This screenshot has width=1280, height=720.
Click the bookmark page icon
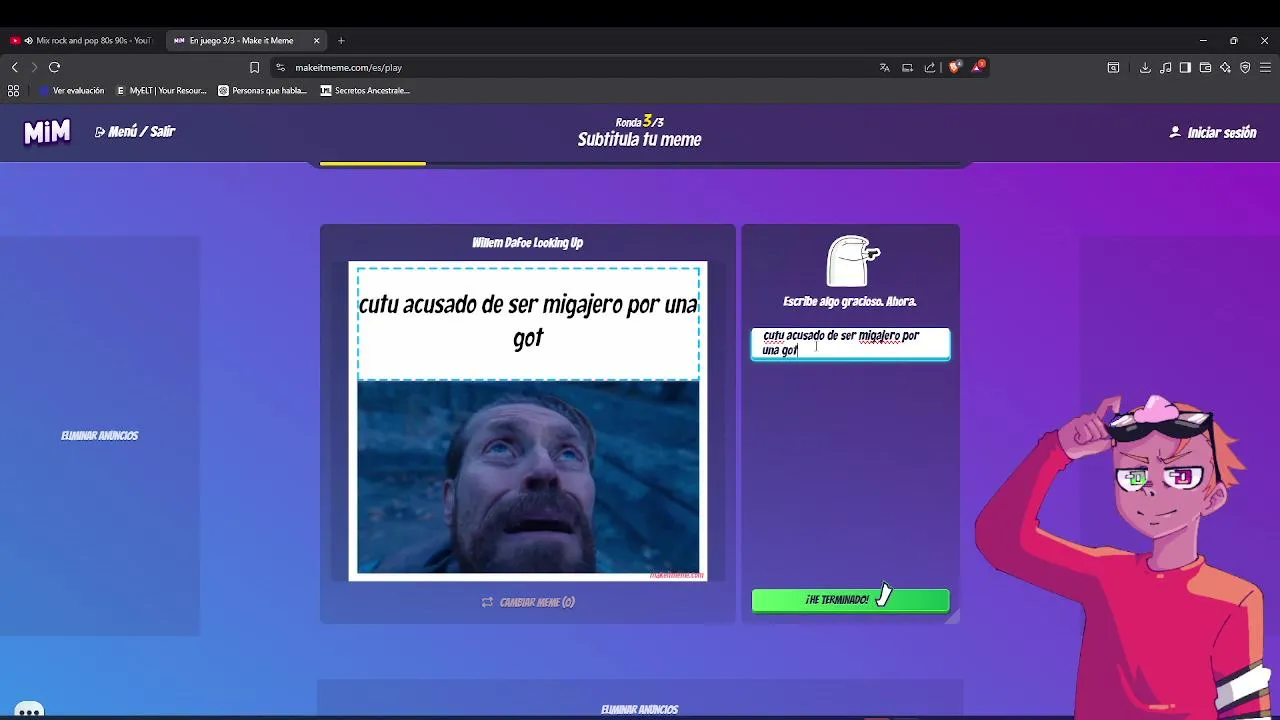254,67
